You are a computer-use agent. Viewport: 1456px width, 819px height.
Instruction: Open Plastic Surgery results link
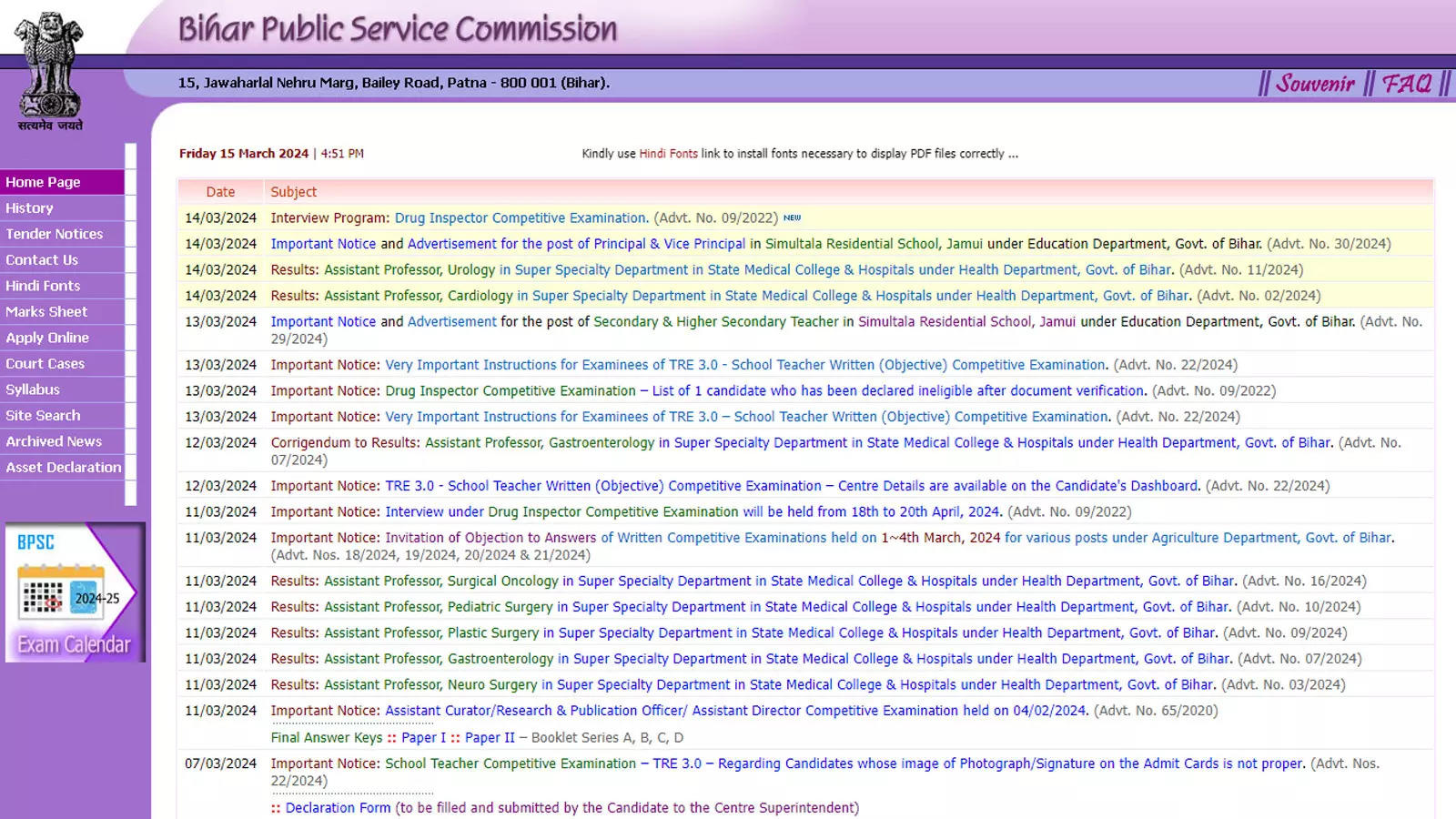[x=771, y=633]
